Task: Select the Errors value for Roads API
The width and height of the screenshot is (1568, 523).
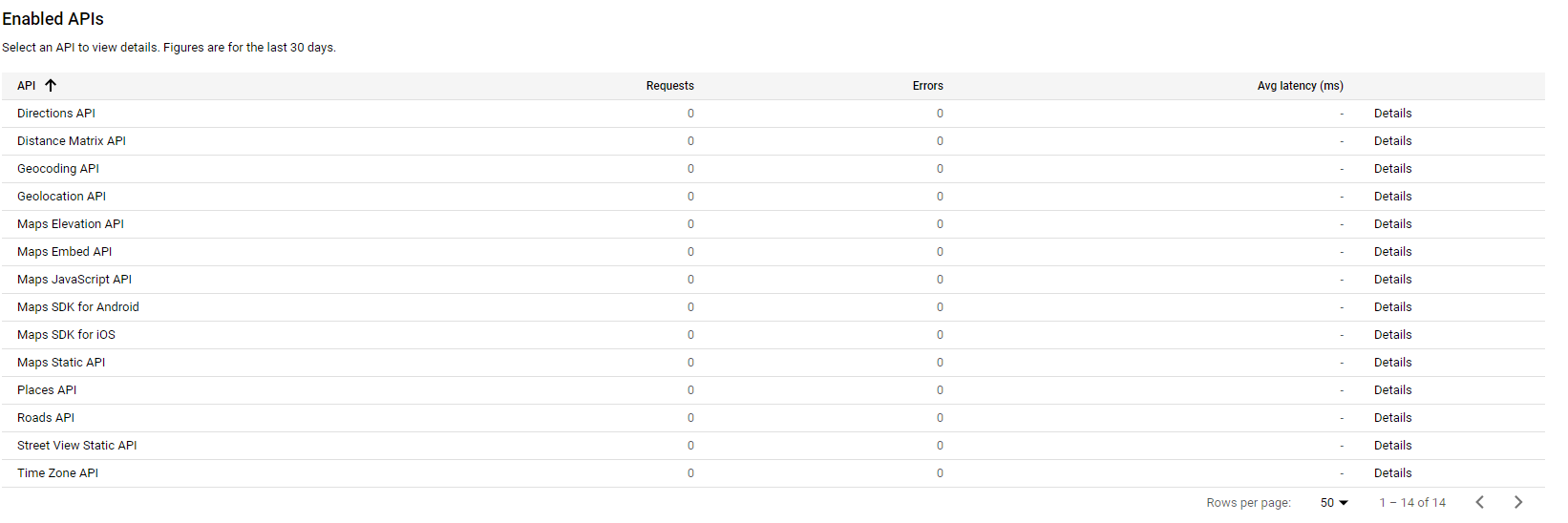Action: click(940, 418)
